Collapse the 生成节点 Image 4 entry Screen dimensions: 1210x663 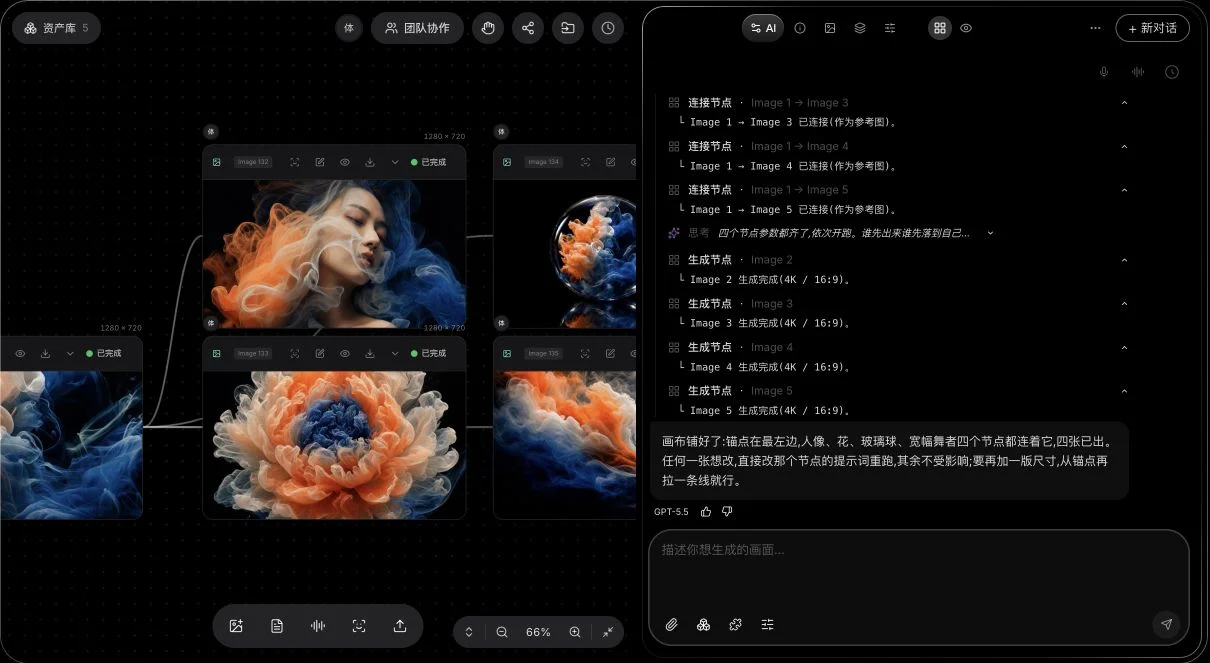pos(1124,348)
